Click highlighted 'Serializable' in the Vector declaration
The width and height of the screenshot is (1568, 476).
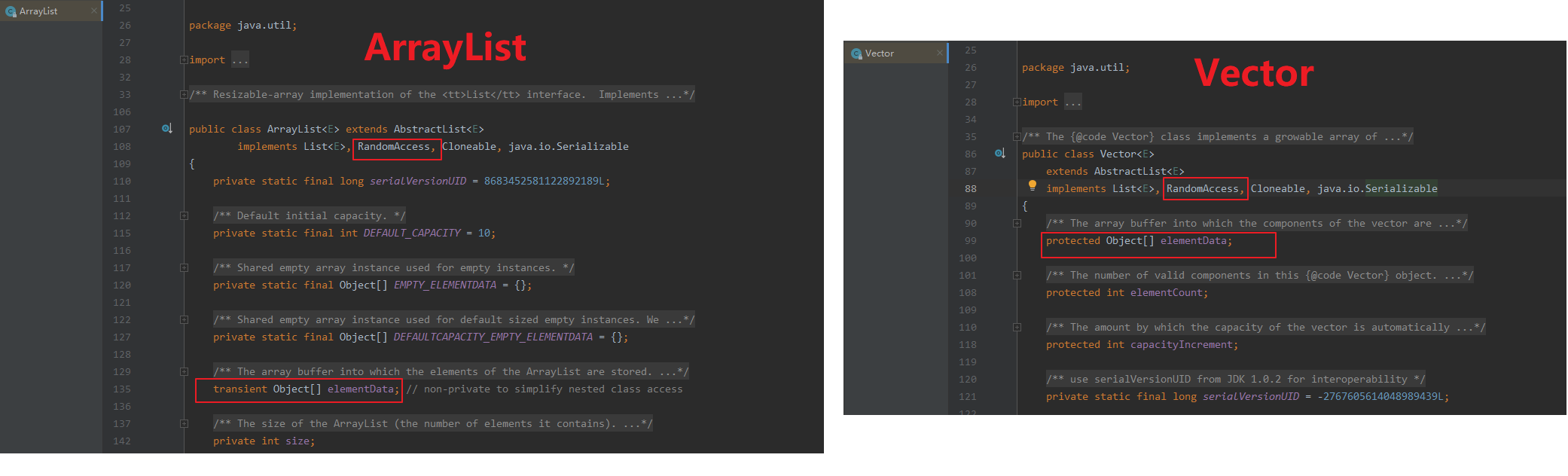(x=1402, y=188)
